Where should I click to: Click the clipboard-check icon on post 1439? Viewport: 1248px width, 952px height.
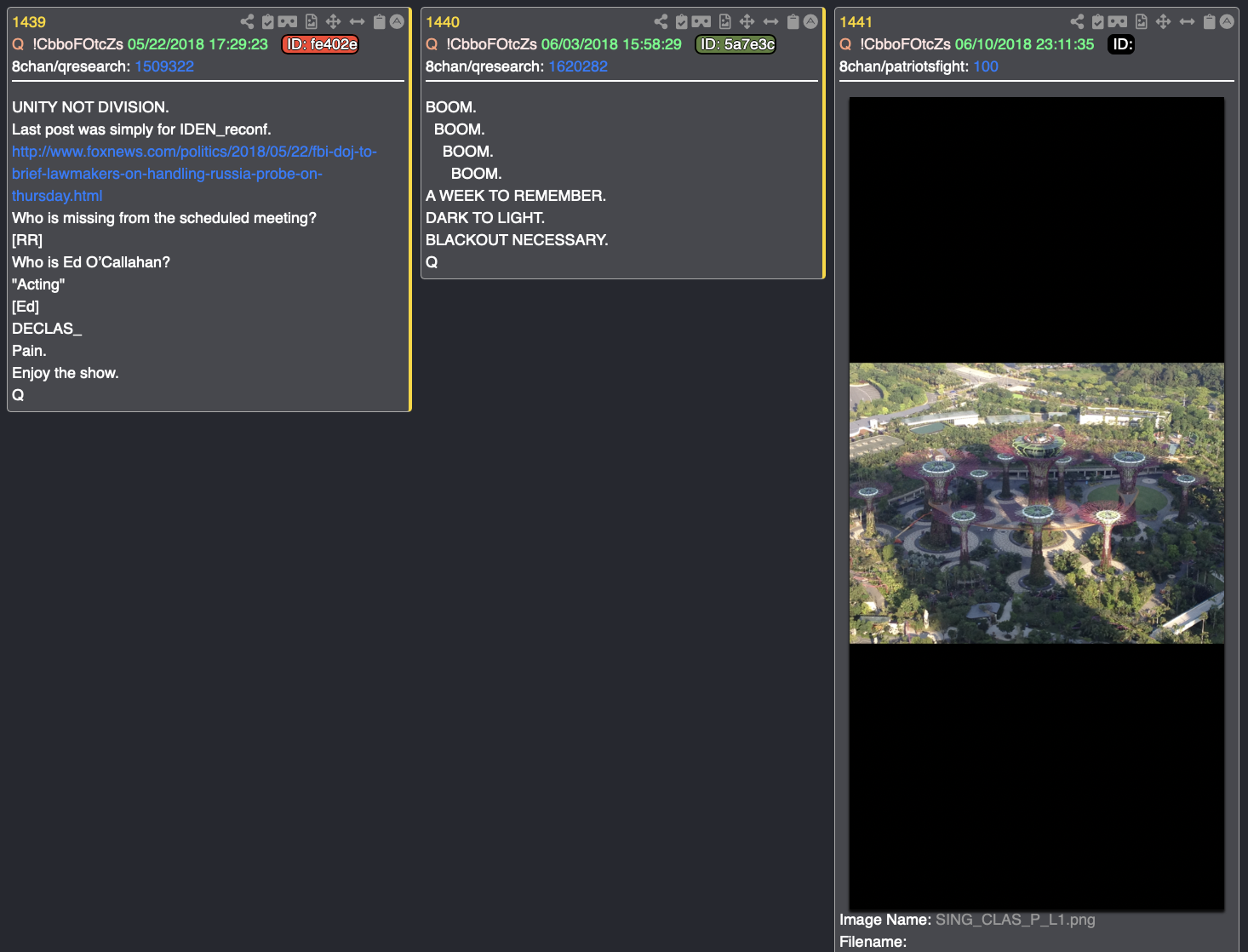click(268, 22)
